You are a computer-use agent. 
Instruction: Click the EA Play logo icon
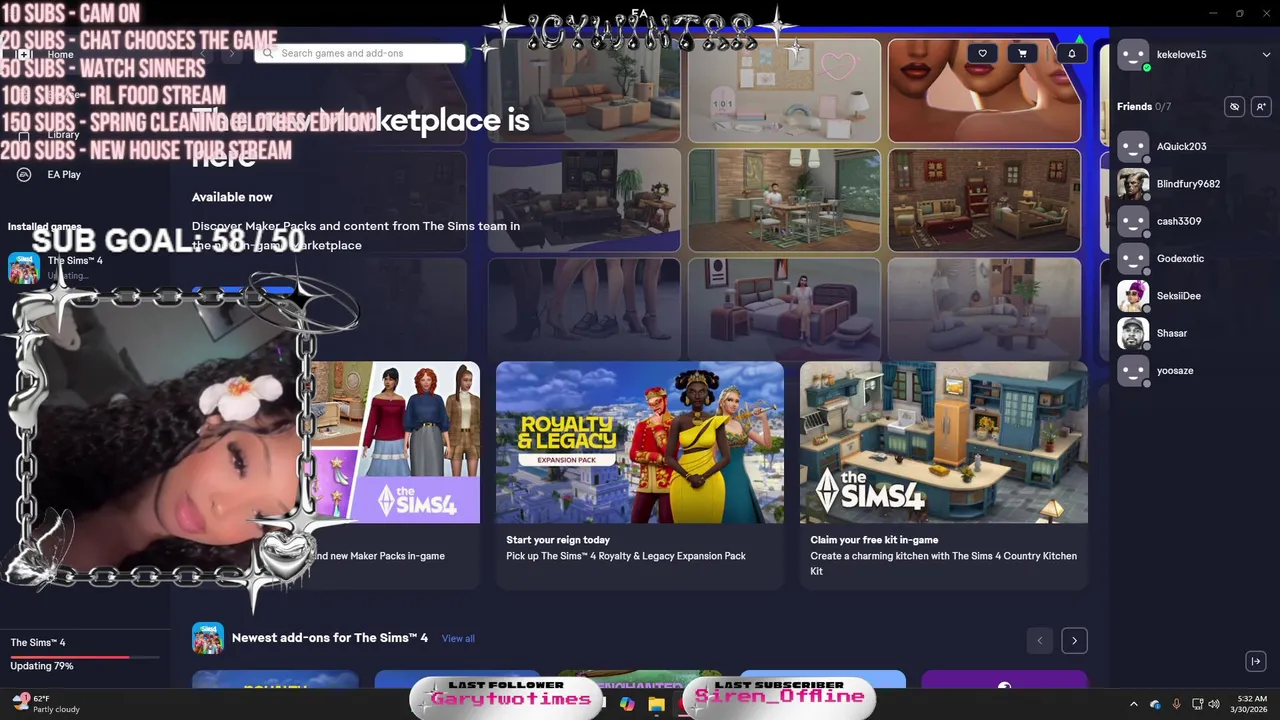(24, 174)
